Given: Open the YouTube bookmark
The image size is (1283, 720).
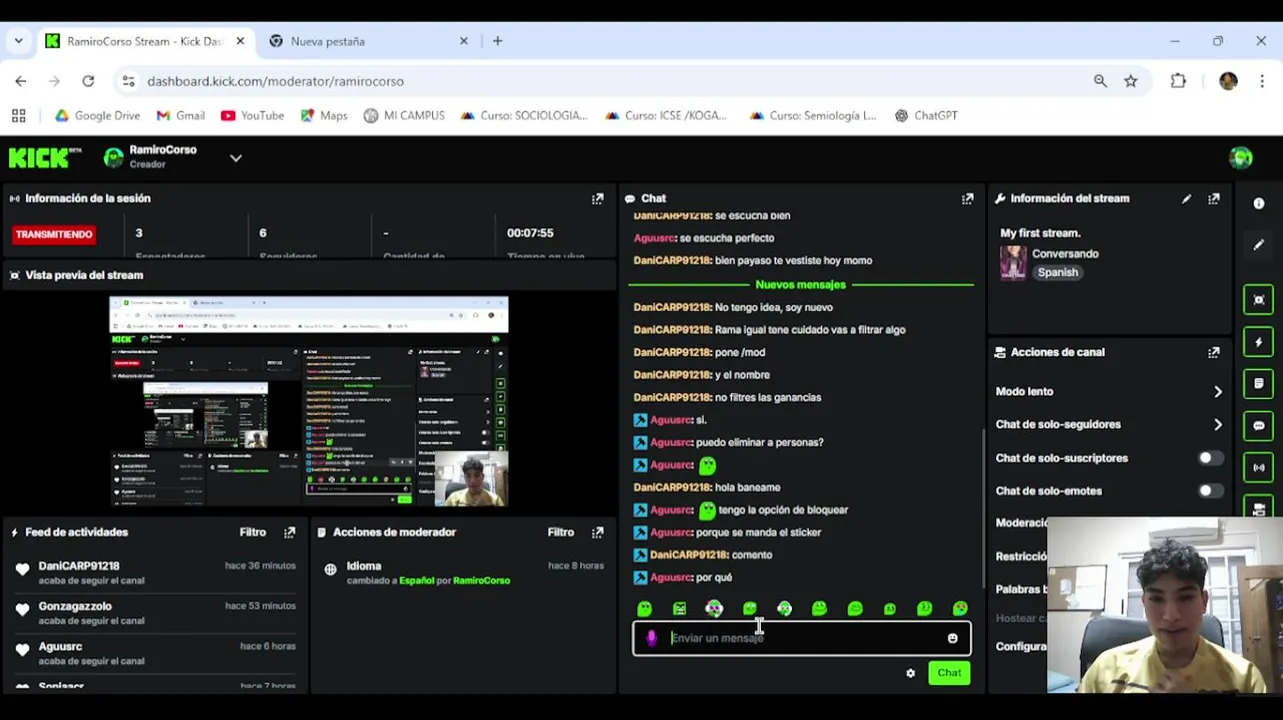Looking at the screenshot, I should [252, 116].
